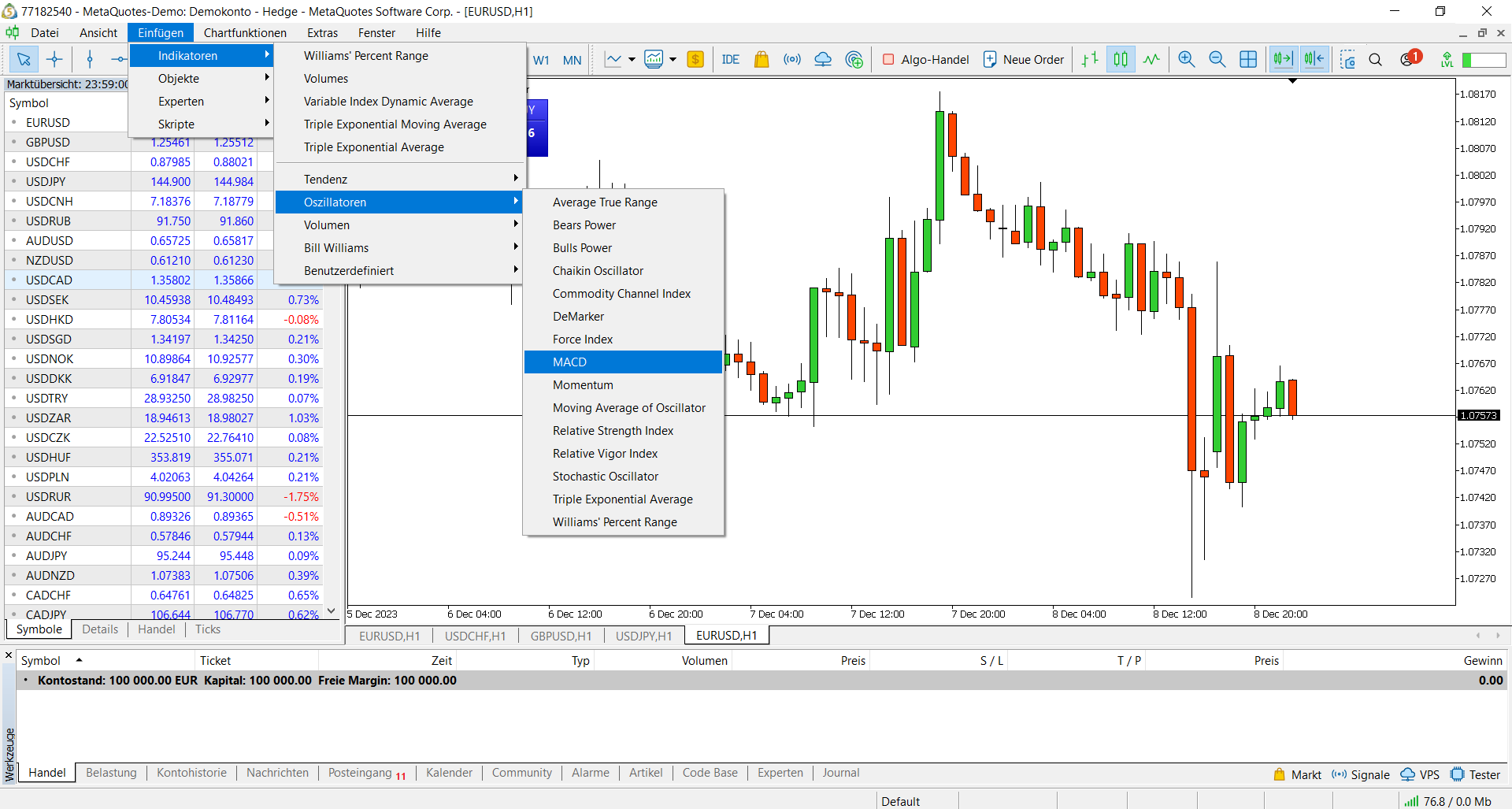Expand the Volumen indicator submenu
This screenshot has height=809, width=1512.
399,225
